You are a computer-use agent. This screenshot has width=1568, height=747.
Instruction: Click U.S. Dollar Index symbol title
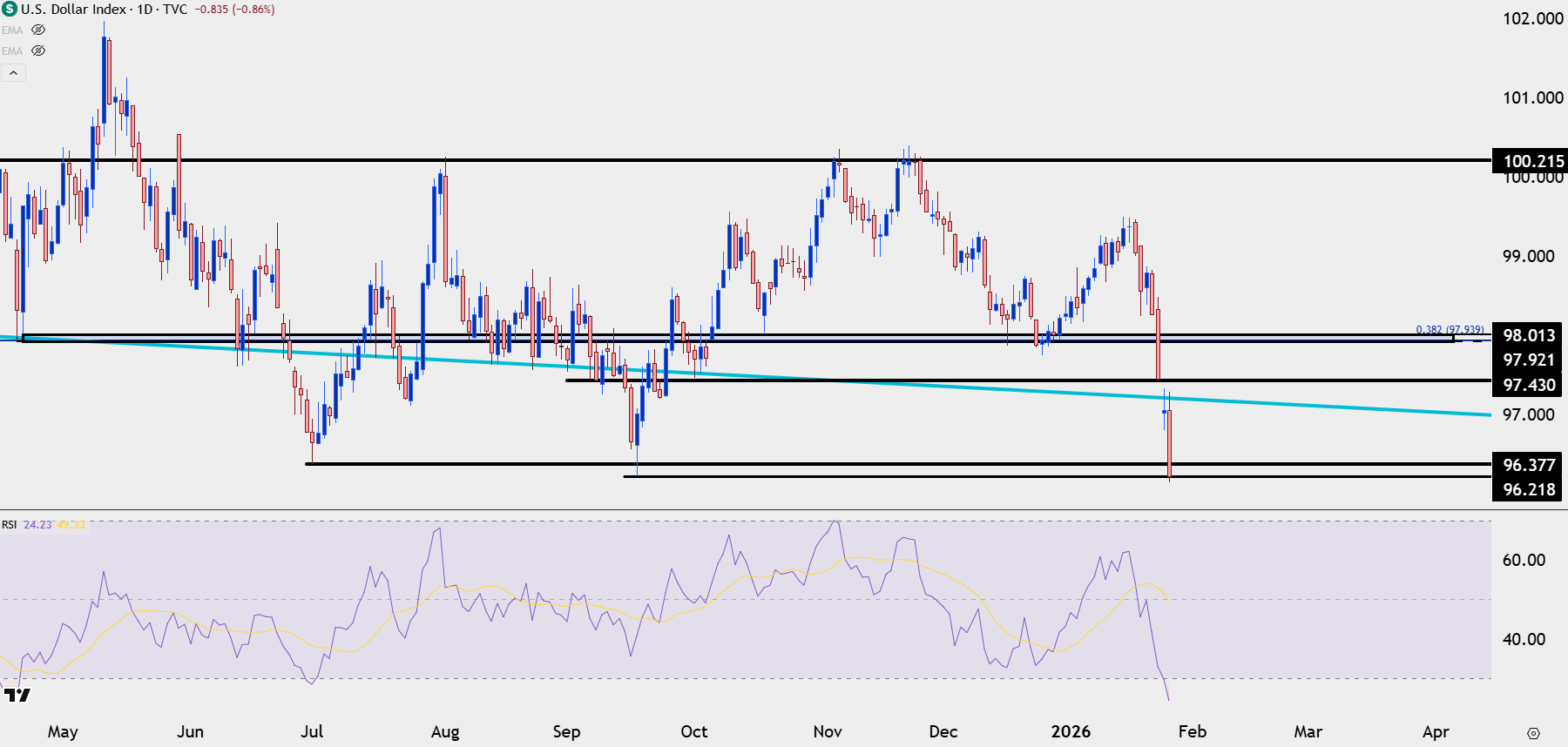pos(75,10)
